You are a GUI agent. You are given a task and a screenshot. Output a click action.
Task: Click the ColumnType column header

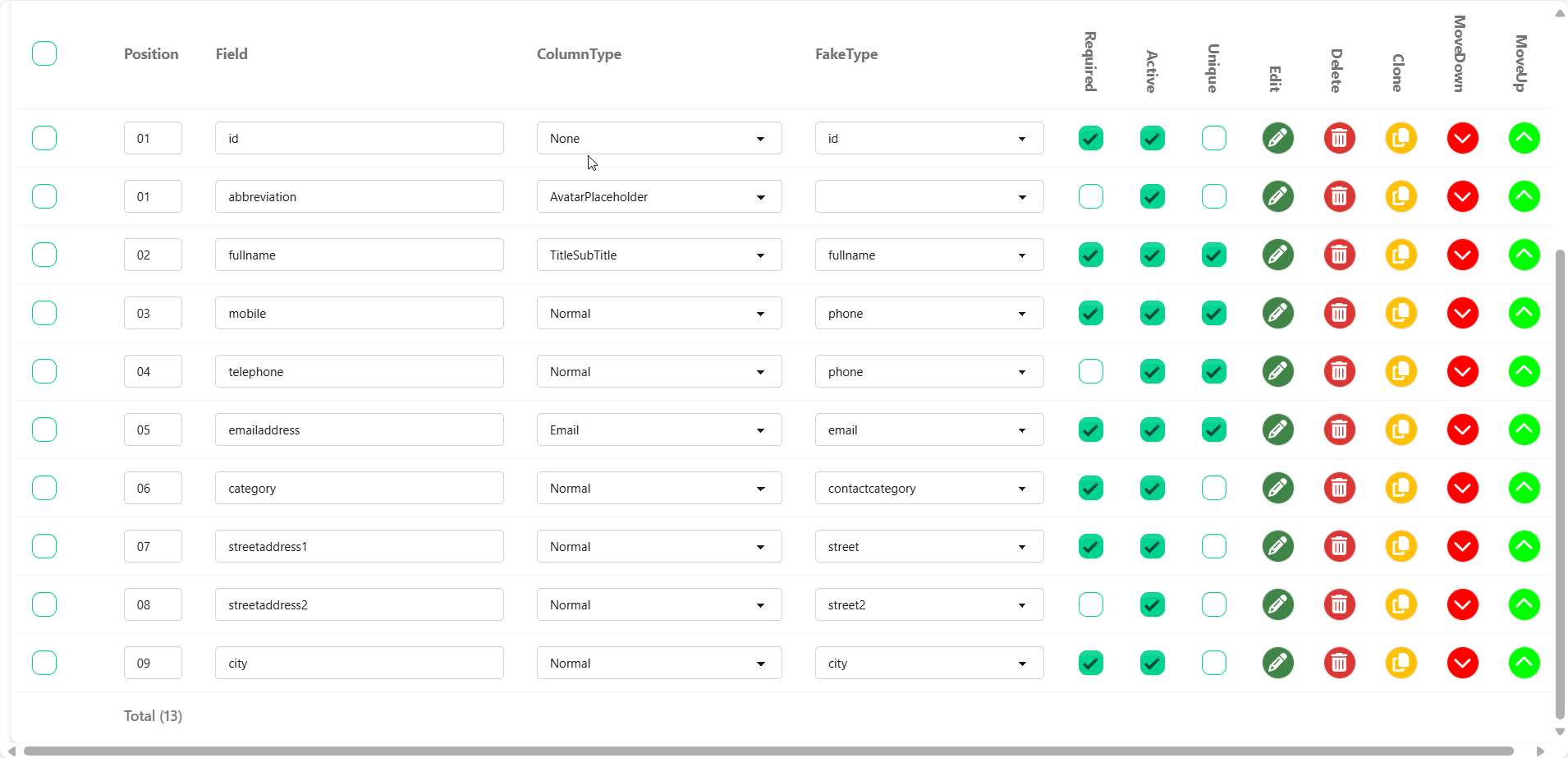[579, 54]
